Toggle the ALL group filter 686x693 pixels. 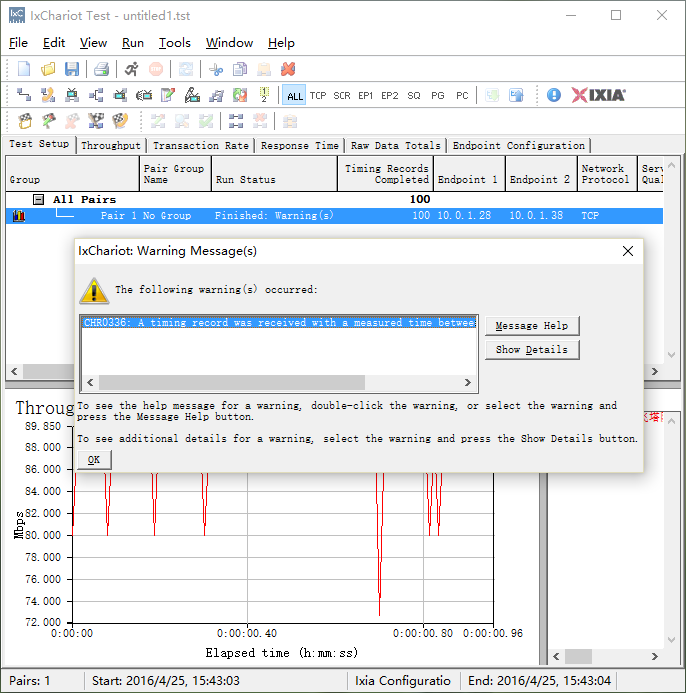(x=294, y=95)
